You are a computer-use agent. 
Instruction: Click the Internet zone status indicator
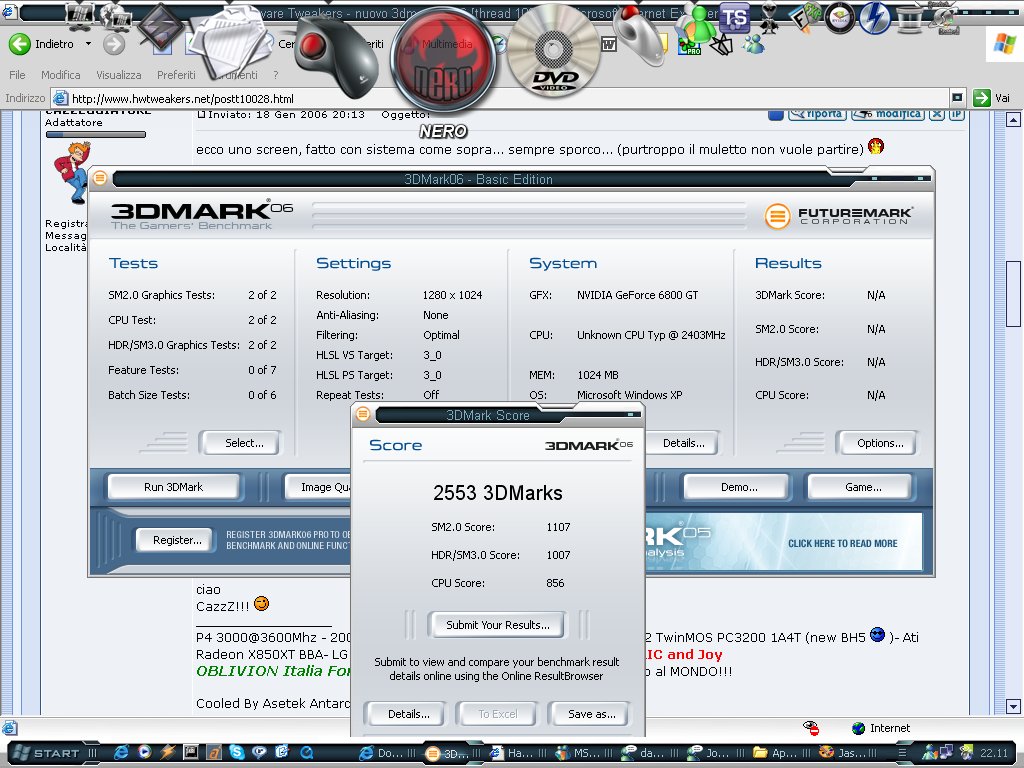(x=881, y=728)
